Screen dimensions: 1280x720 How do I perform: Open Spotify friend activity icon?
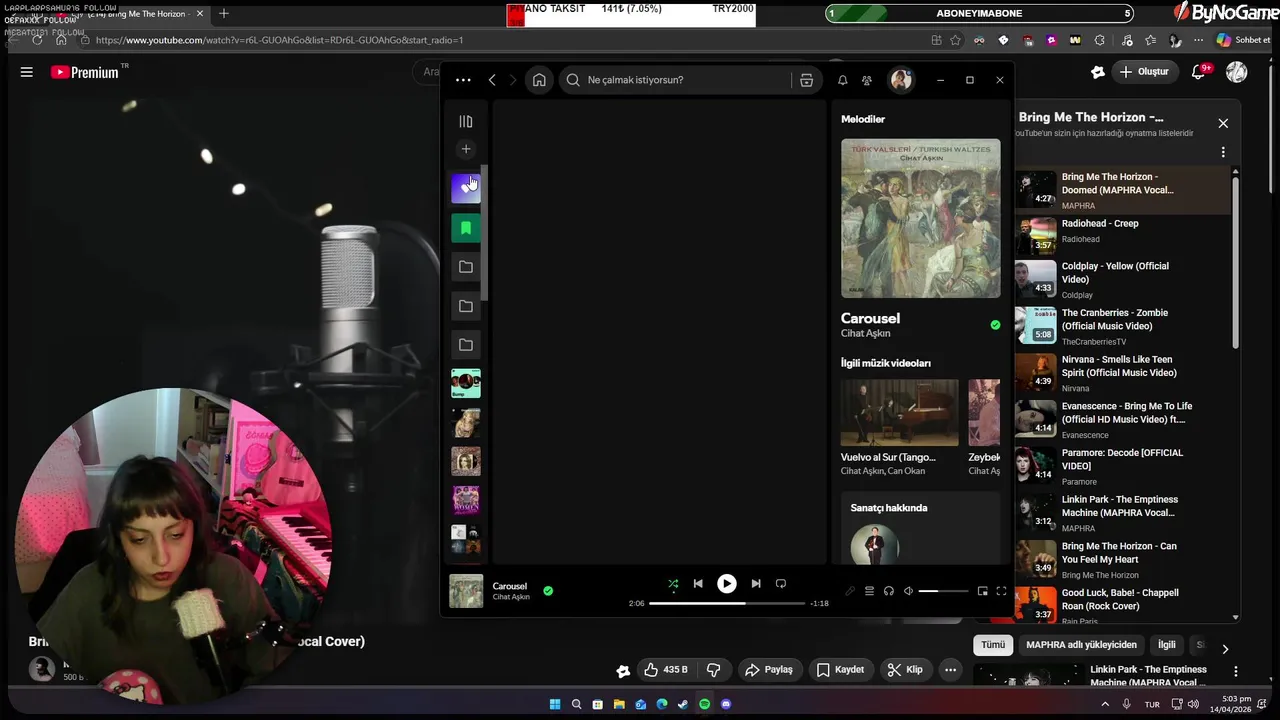pos(867,80)
